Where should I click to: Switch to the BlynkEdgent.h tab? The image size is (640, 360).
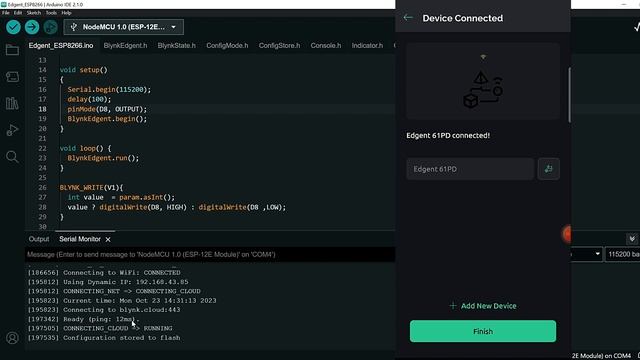tap(125, 45)
